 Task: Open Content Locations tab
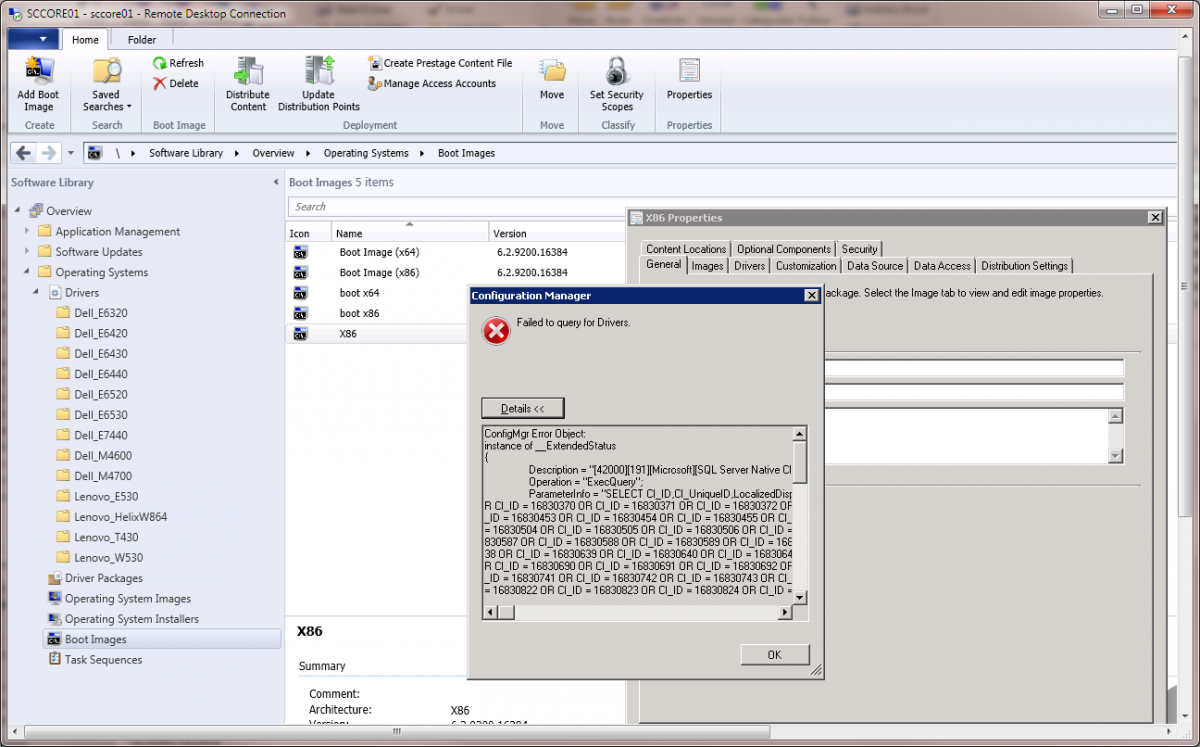[686, 249]
